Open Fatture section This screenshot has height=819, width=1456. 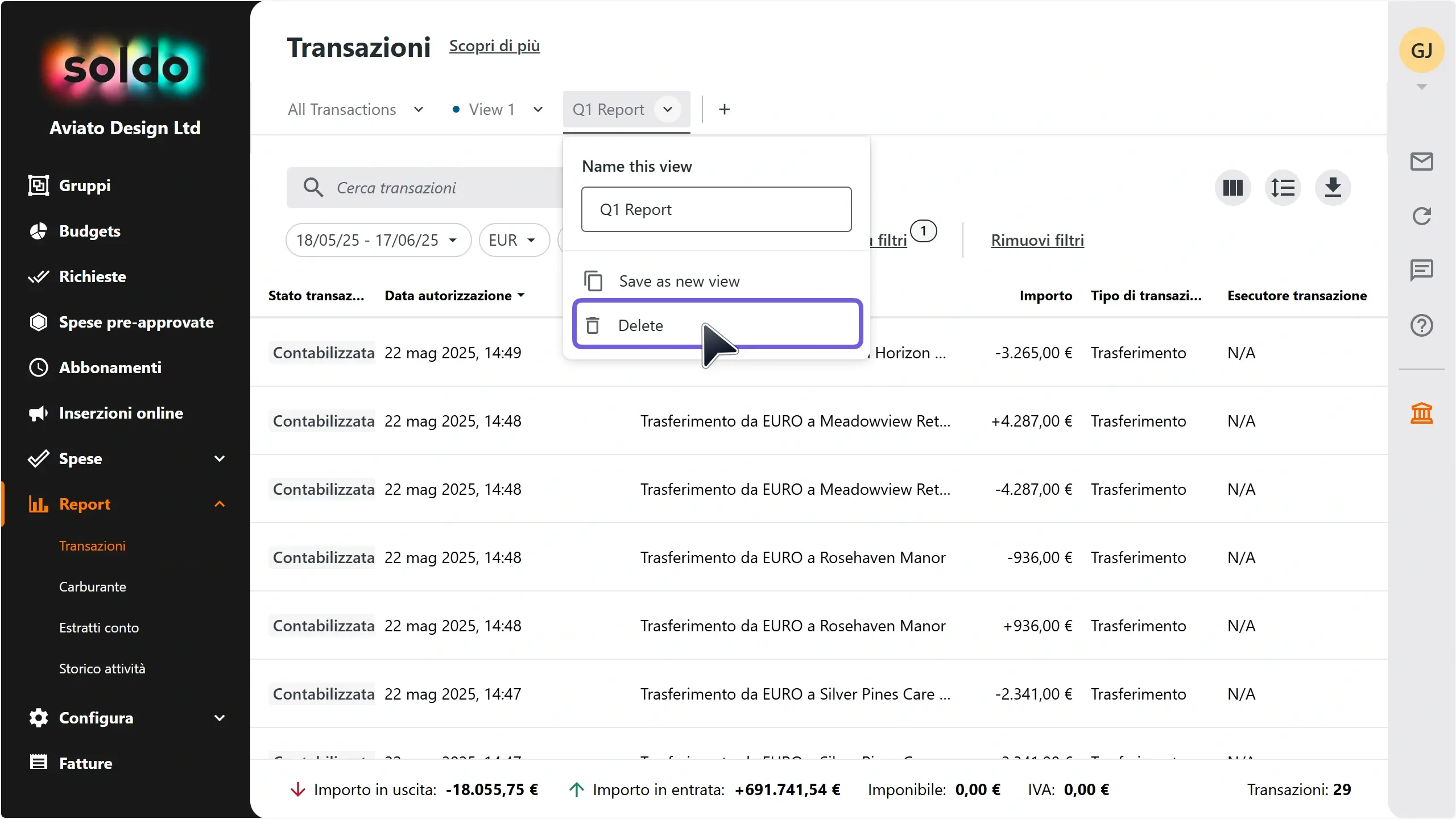pyautogui.click(x=71, y=763)
